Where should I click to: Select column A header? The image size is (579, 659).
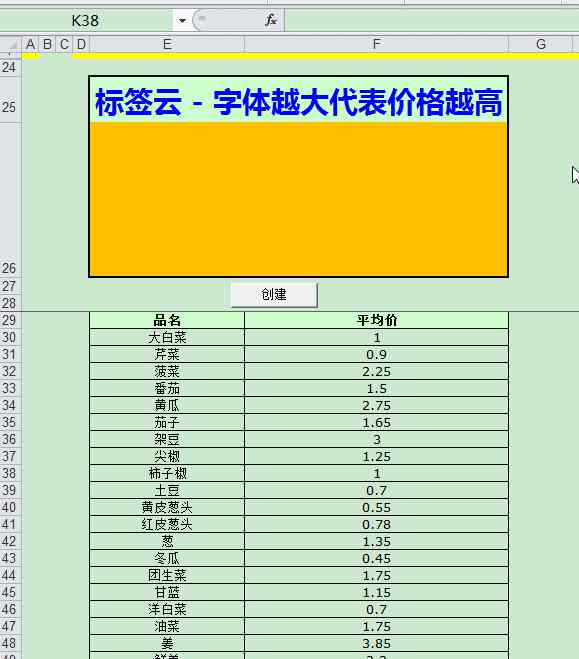pos(30,44)
